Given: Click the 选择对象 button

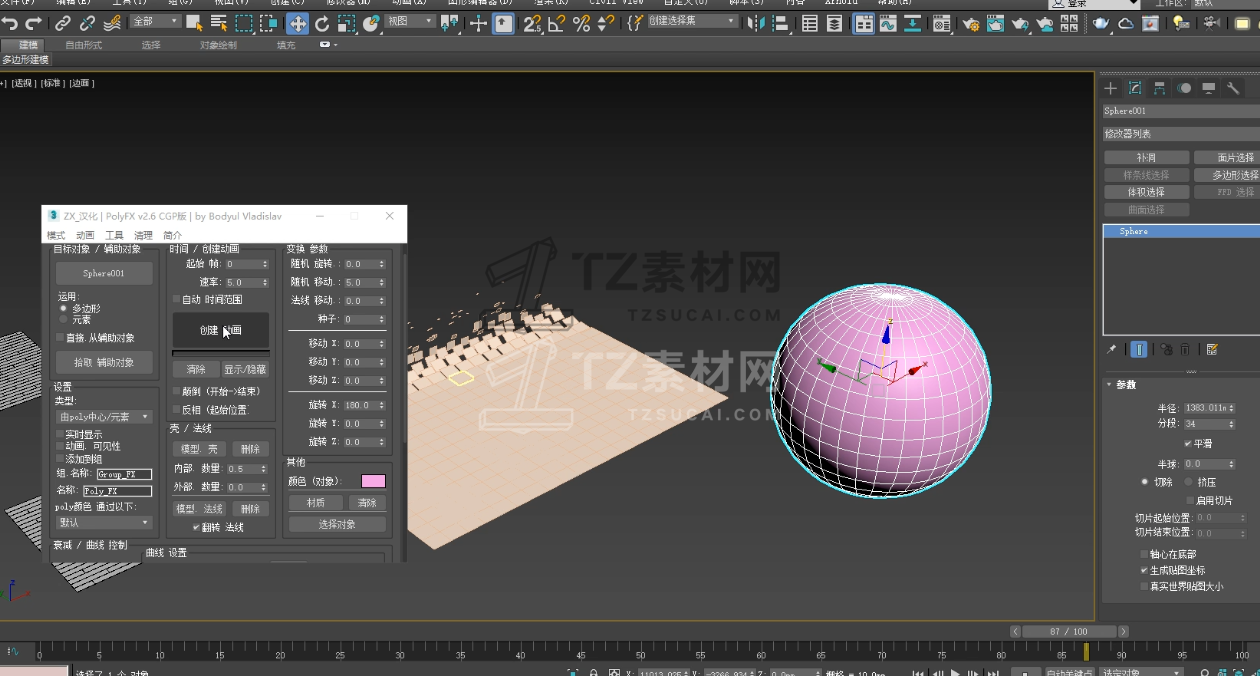Looking at the screenshot, I should pos(336,524).
